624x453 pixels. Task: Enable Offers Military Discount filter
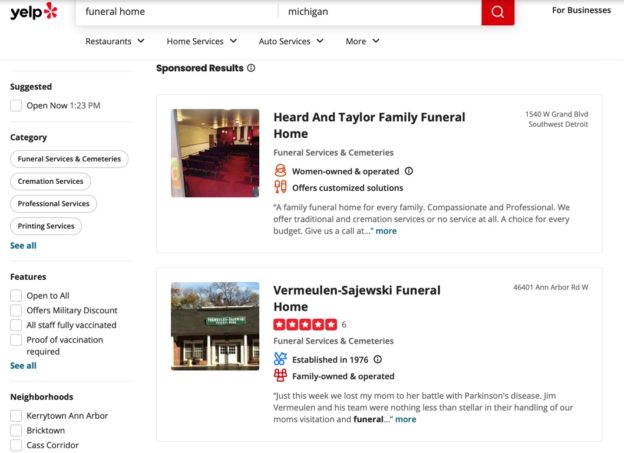click(16, 310)
